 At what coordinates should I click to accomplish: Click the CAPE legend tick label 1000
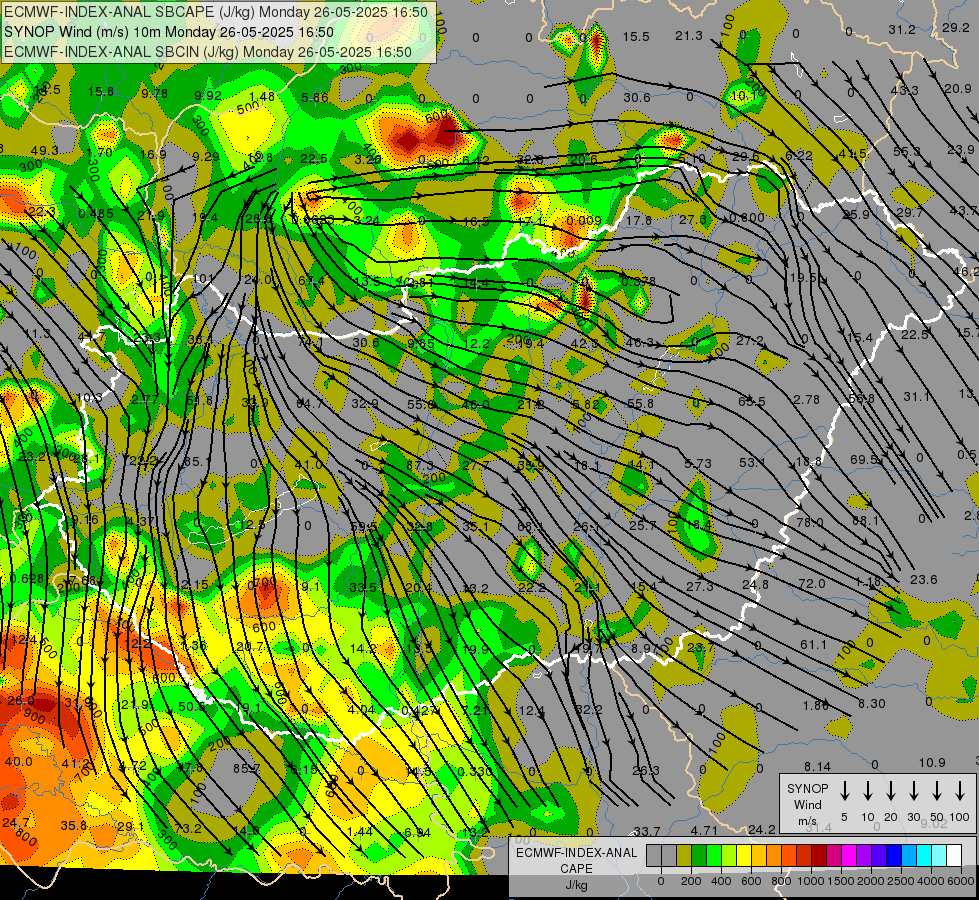click(811, 881)
